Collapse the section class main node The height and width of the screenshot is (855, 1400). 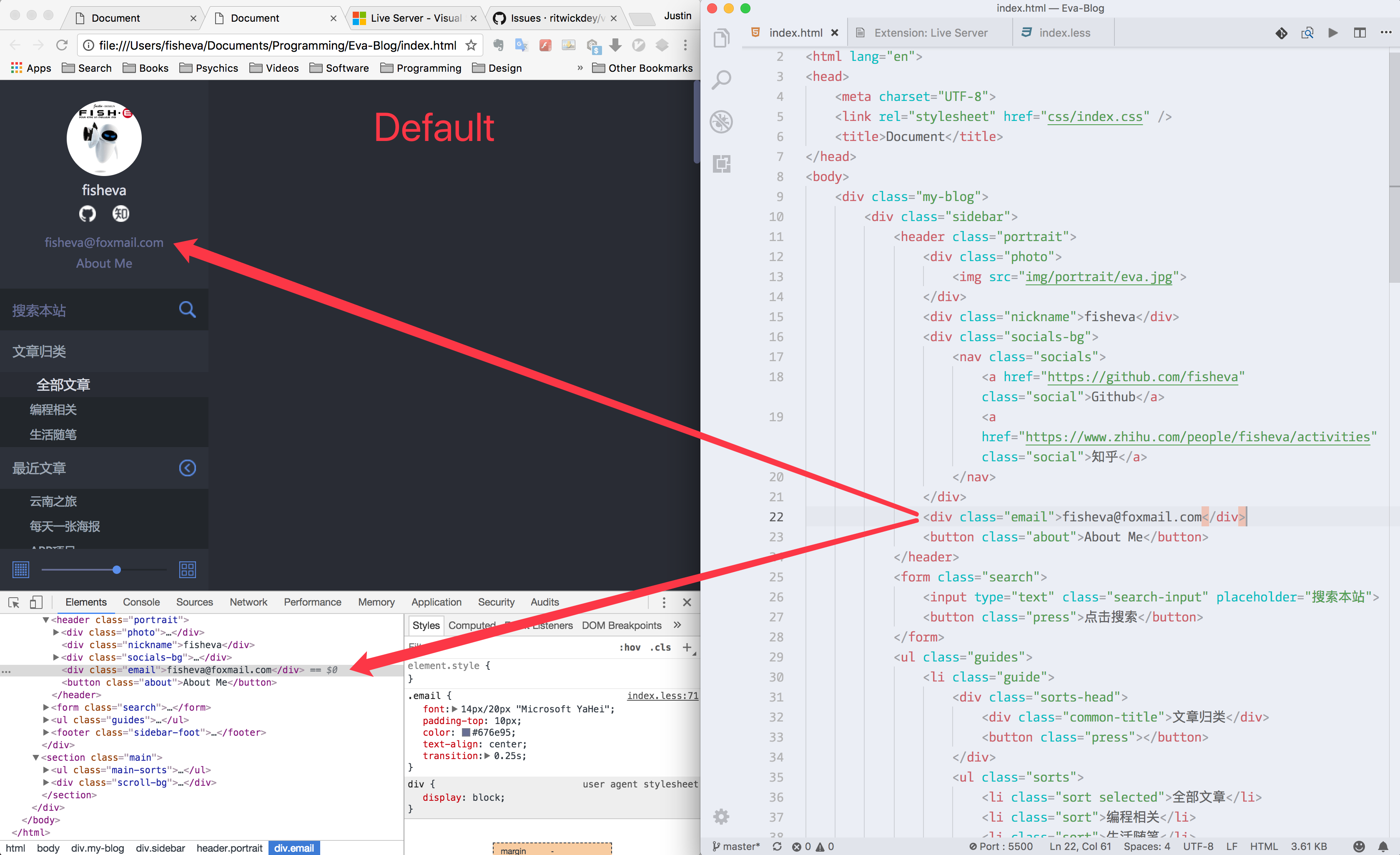point(36,757)
